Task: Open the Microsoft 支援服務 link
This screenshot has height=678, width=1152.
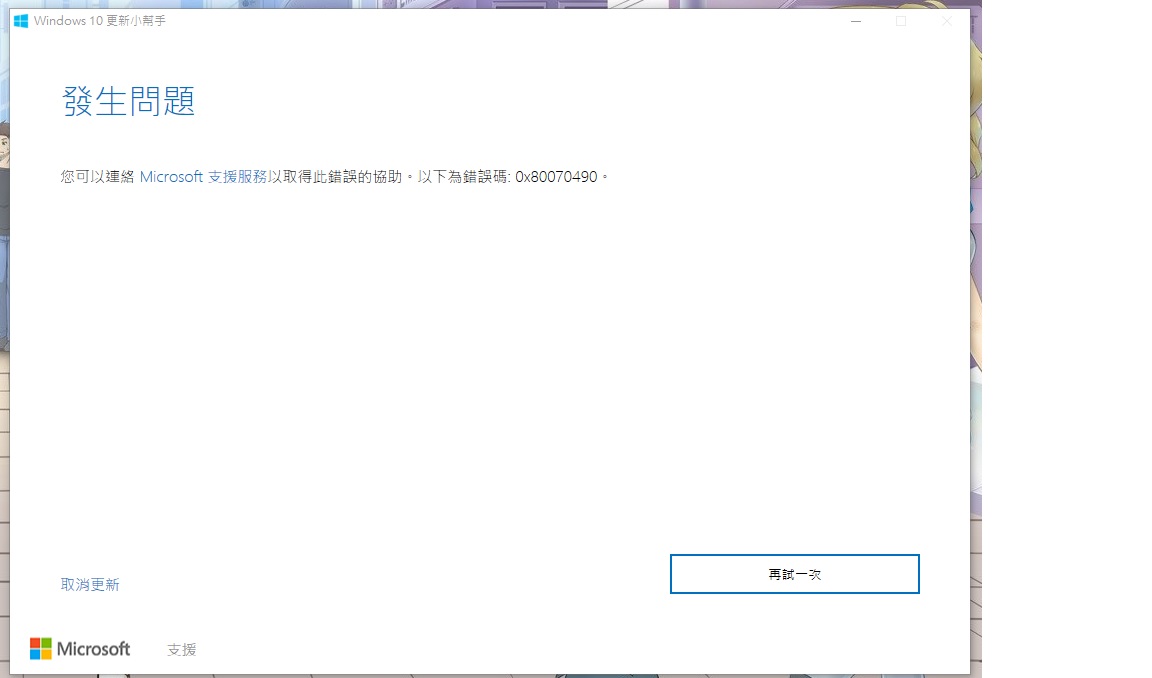Action: 203,177
